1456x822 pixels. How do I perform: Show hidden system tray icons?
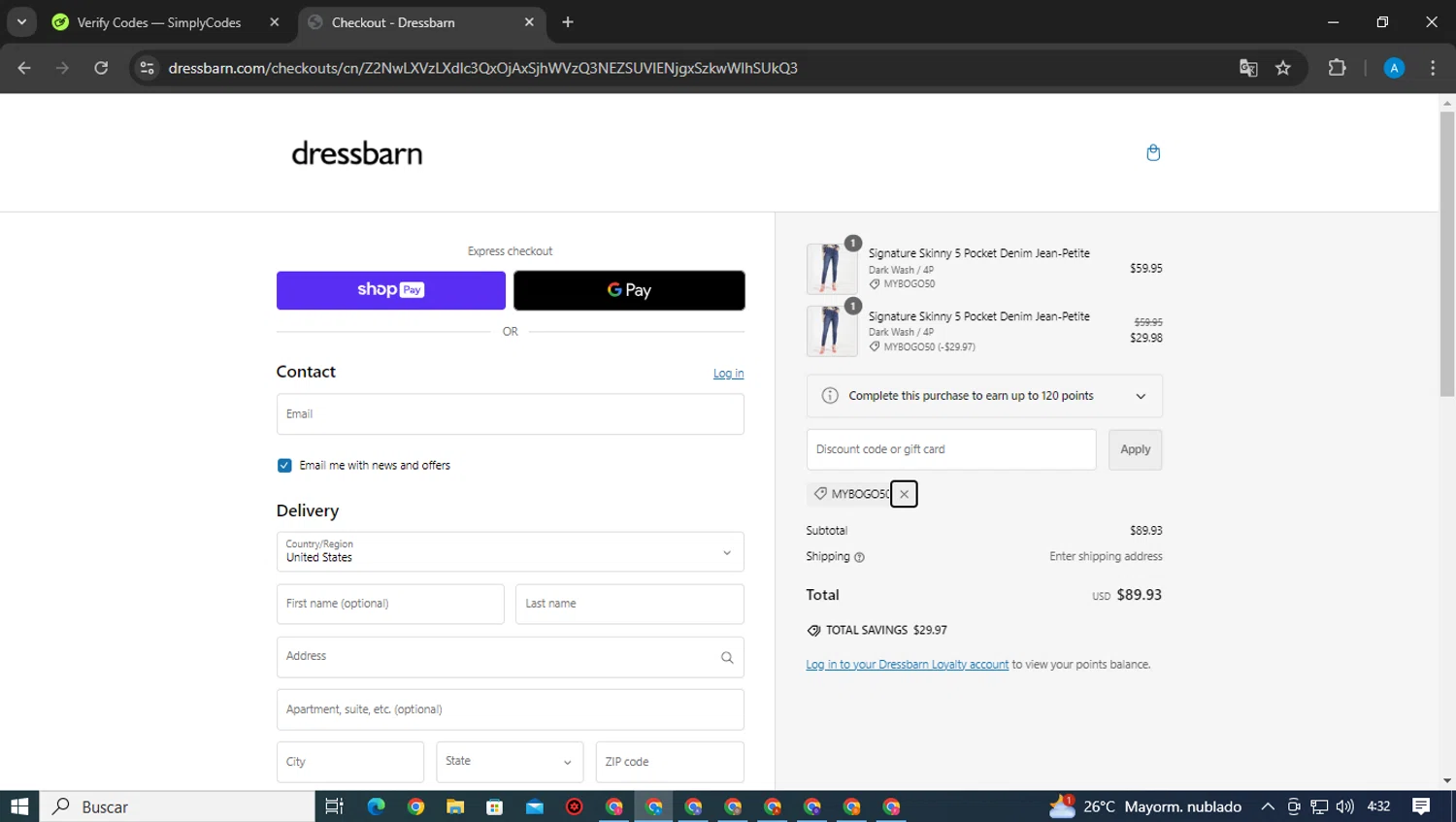click(x=1268, y=806)
